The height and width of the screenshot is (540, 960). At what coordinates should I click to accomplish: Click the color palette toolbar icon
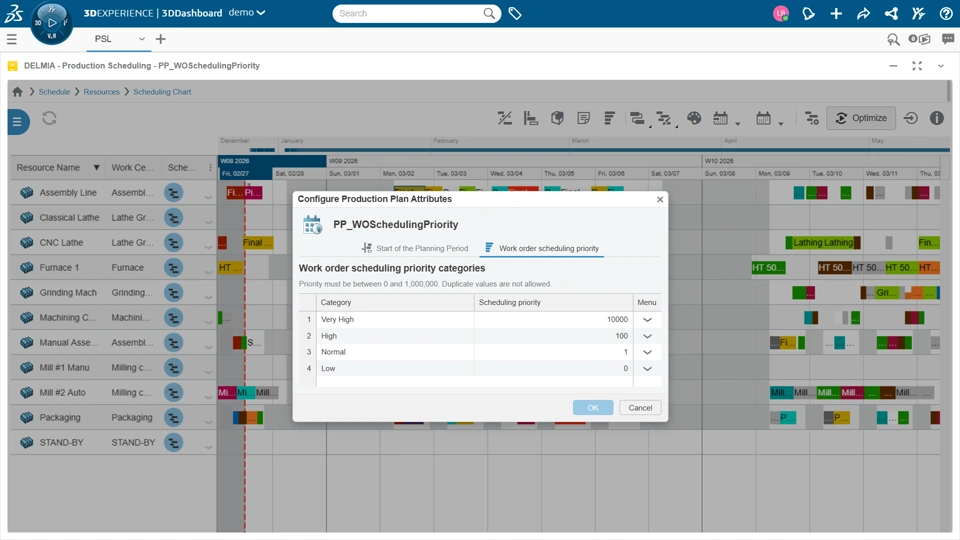tap(694, 118)
